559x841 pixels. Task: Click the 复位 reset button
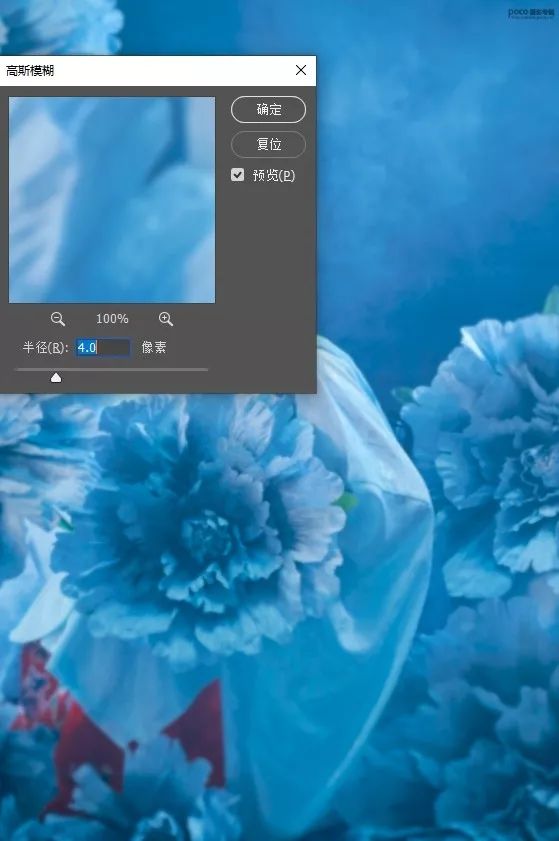coord(268,144)
